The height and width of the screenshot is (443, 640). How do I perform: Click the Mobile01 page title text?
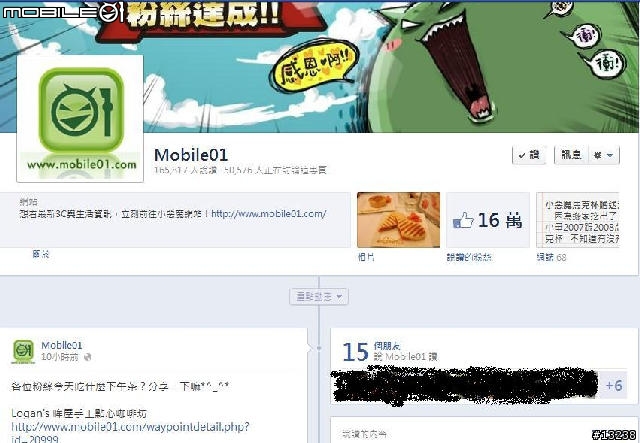tap(191, 155)
